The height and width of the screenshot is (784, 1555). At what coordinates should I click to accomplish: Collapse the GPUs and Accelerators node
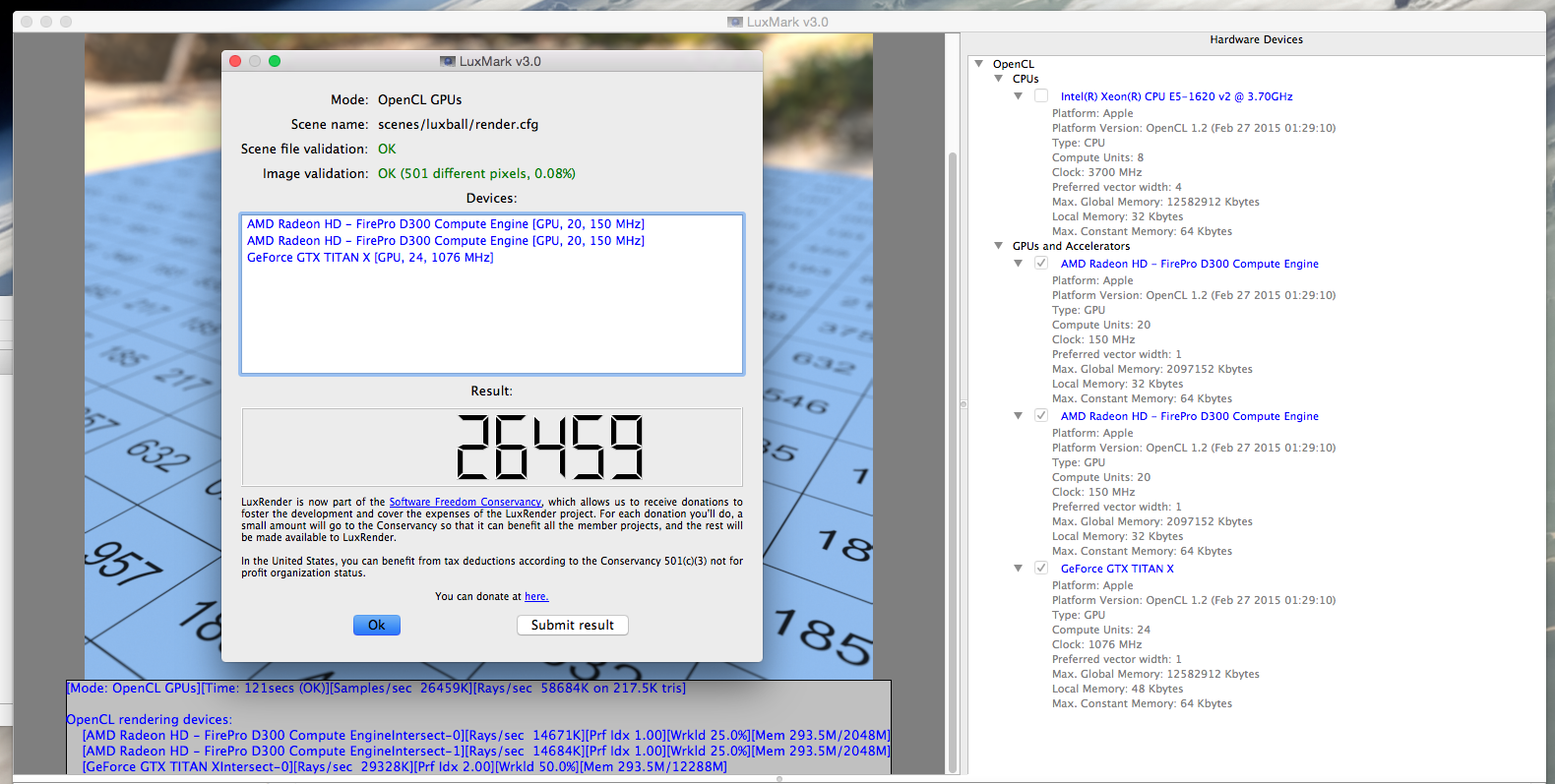(x=998, y=246)
